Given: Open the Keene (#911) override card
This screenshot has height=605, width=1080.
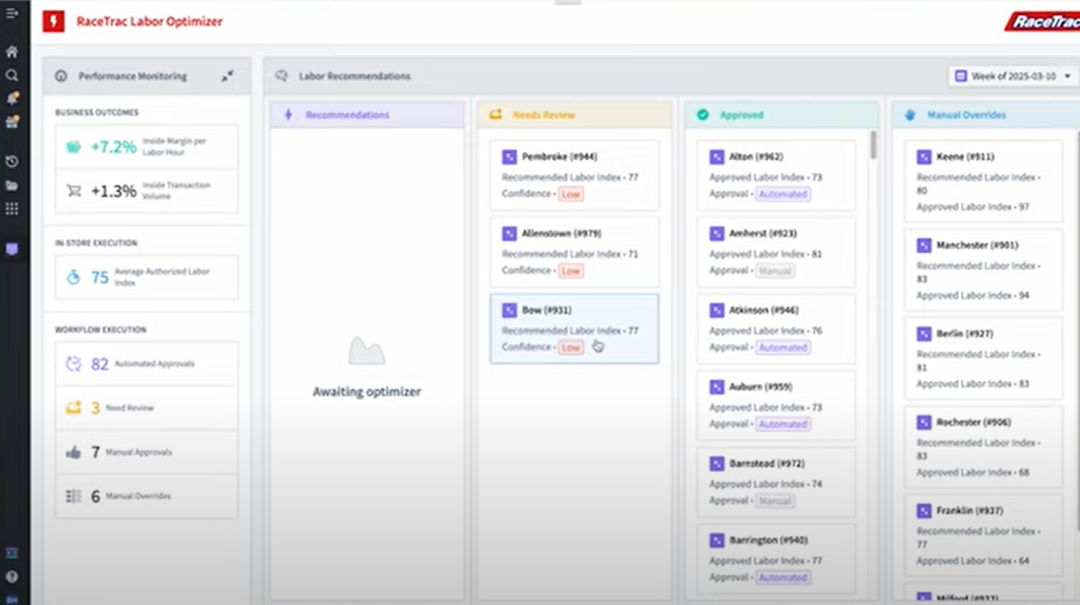Looking at the screenshot, I should point(984,181).
